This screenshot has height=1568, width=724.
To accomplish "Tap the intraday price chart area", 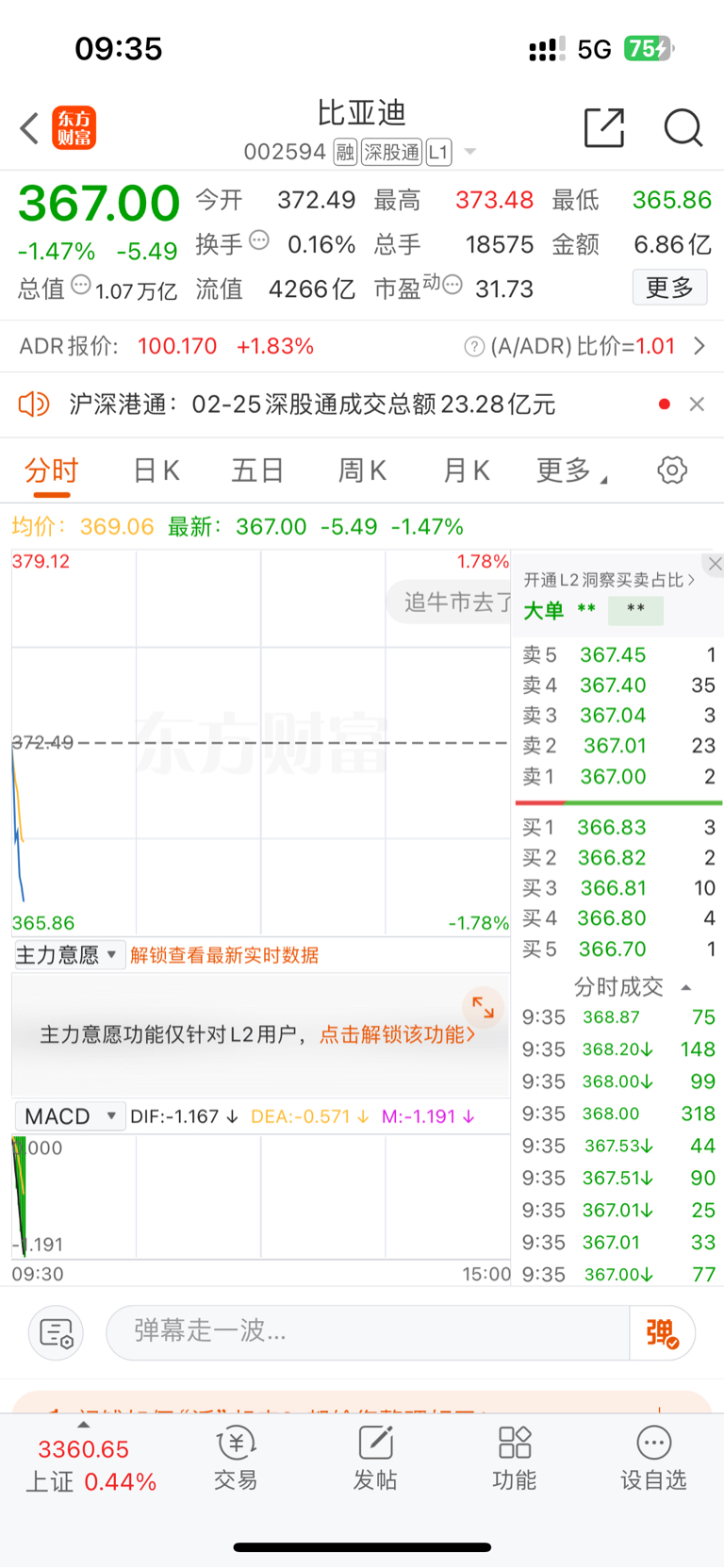I will pyautogui.click(x=260, y=743).
